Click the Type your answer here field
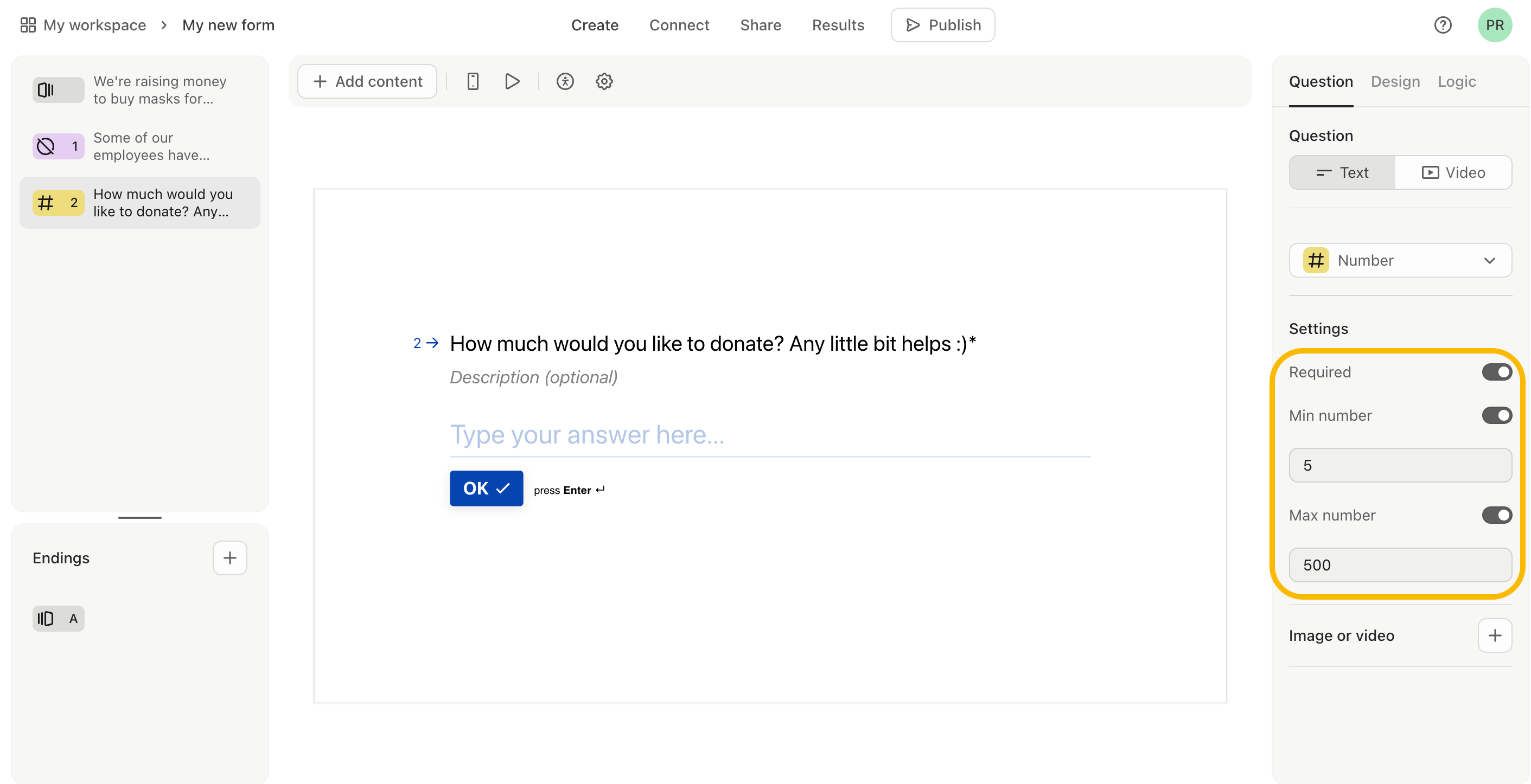This screenshot has height=784, width=1531. (x=770, y=435)
